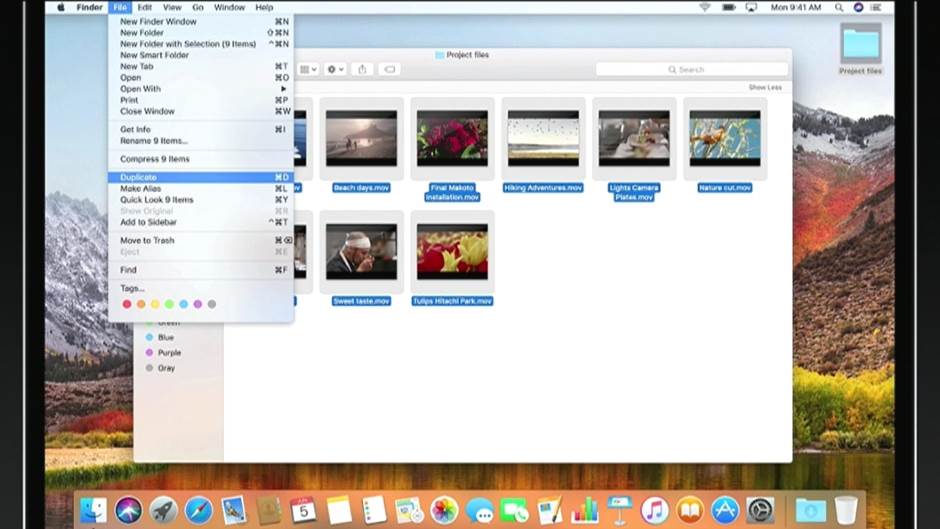
Task: Apply the green tag color in File menu
Action: pos(169,304)
